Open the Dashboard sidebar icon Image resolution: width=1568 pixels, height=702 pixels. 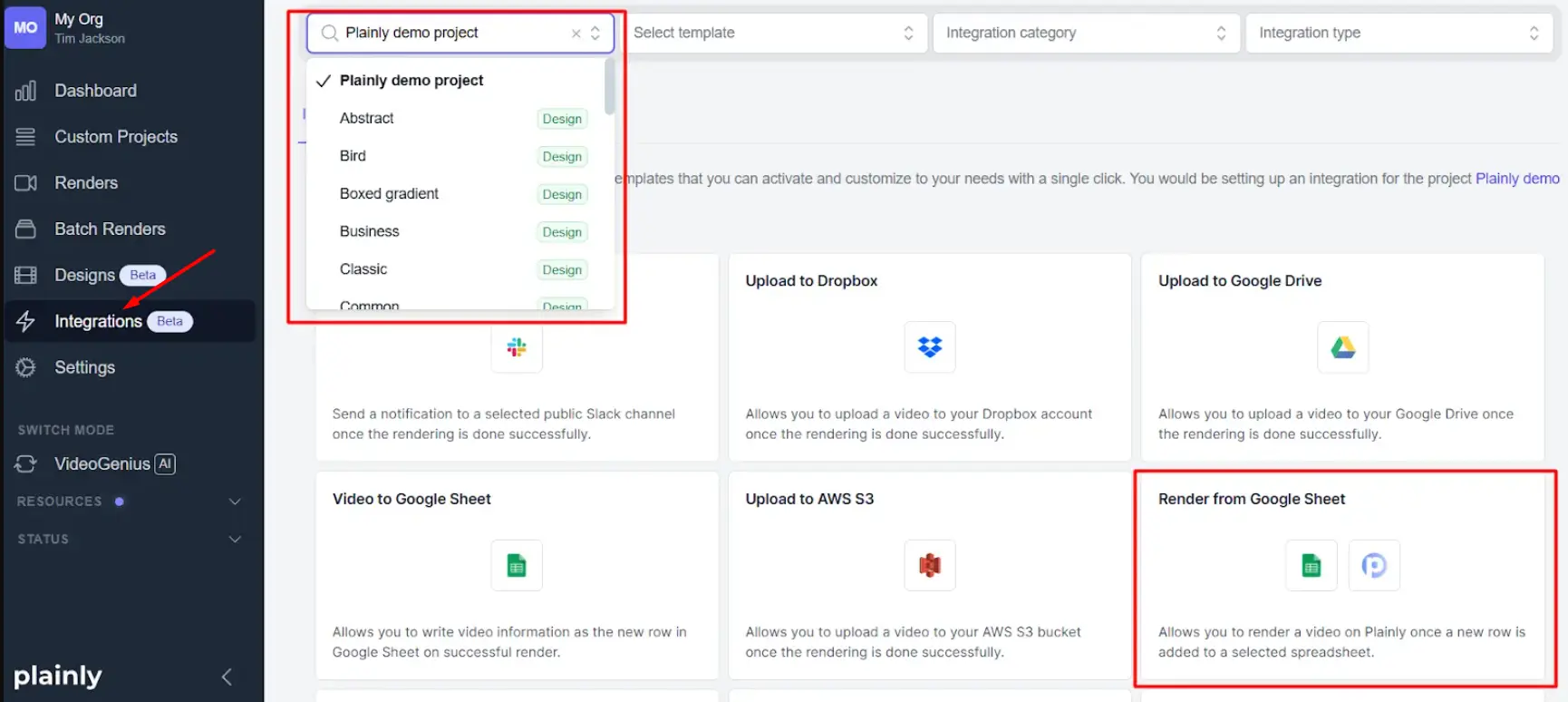25,91
